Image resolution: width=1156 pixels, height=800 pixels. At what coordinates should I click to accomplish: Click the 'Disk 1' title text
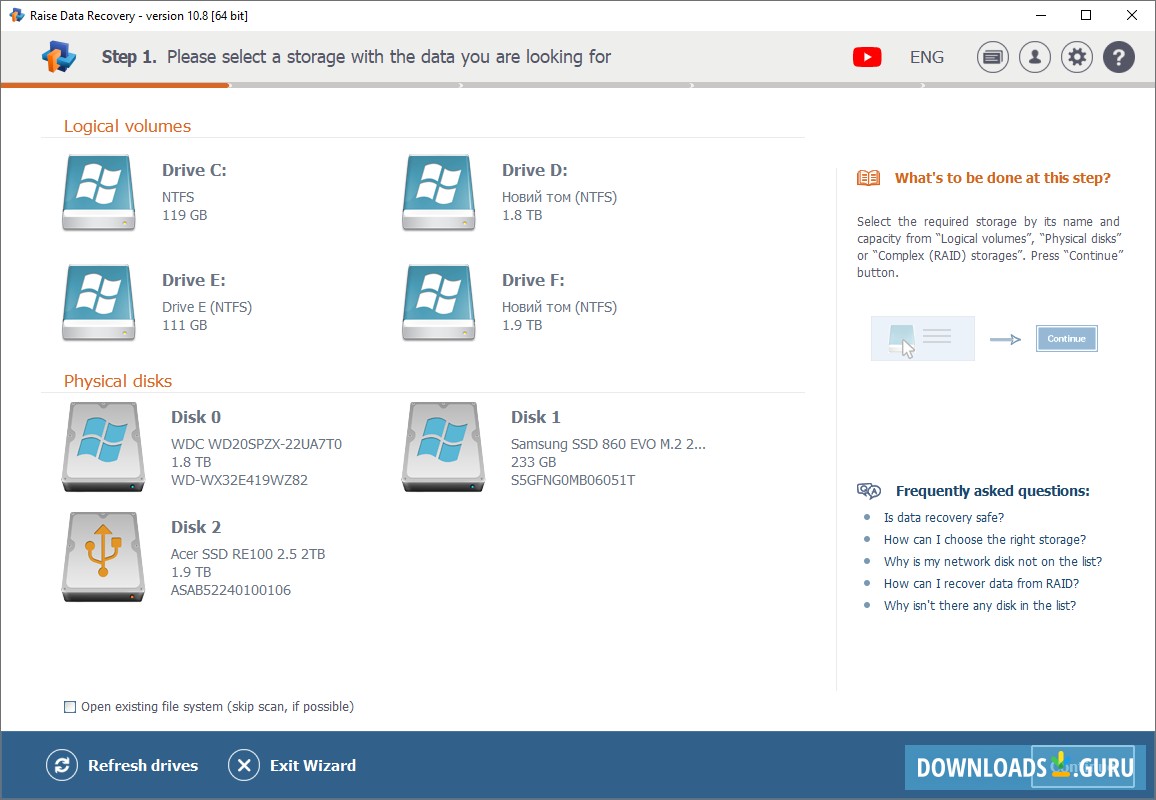tap(536, 417)
